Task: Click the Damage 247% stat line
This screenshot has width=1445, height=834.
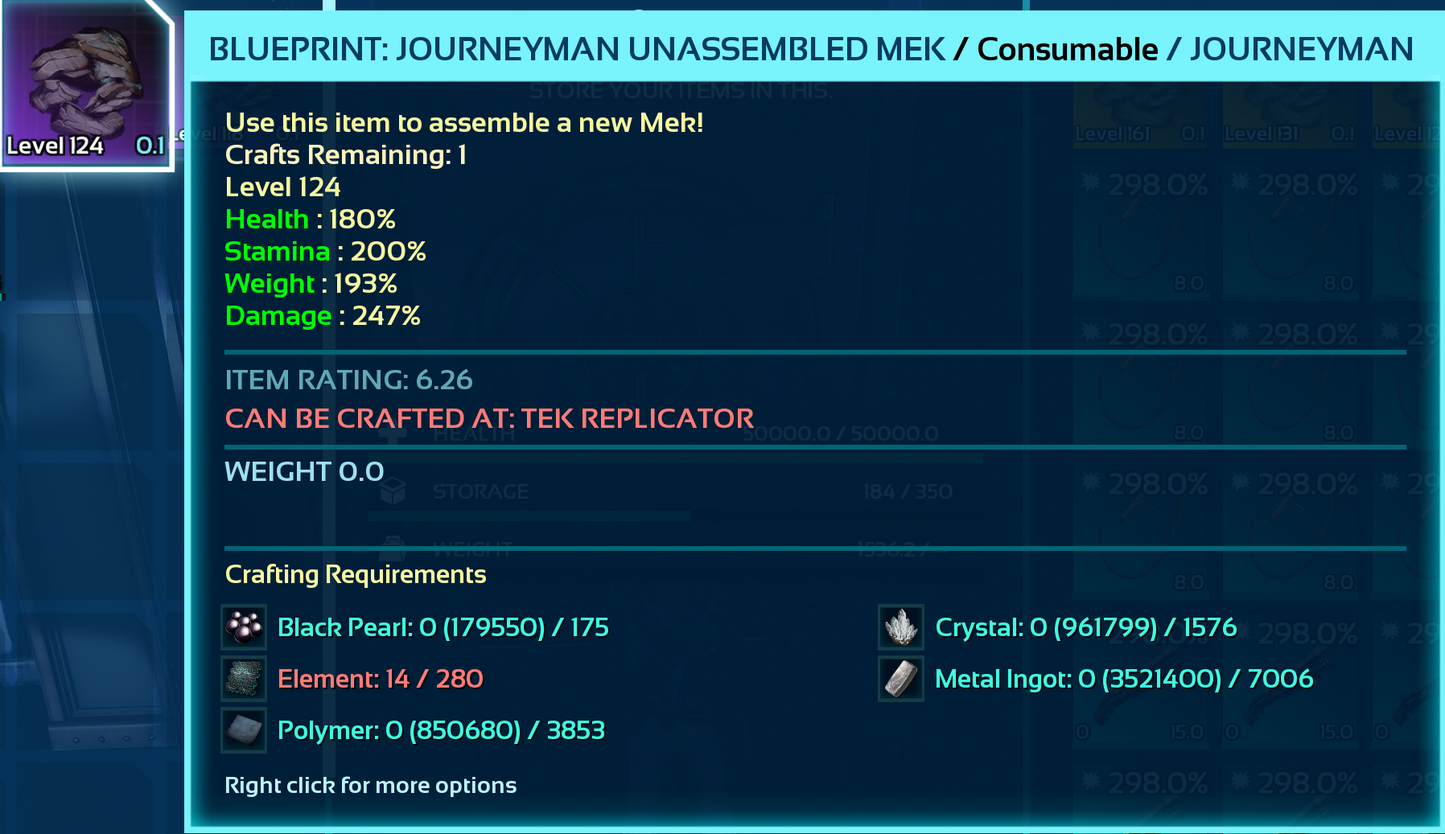Action: pyautogui.click(x=322, y=316)
